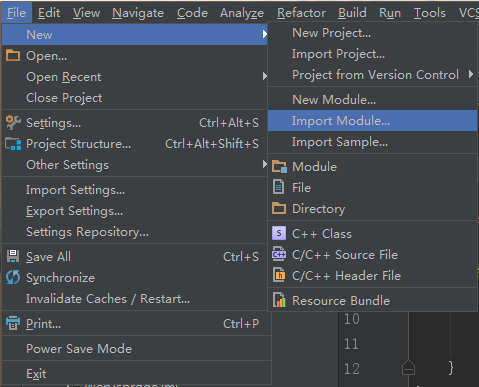Open the Navigate menu
This screenshot has width=479, height=387.
click(138, 13)
